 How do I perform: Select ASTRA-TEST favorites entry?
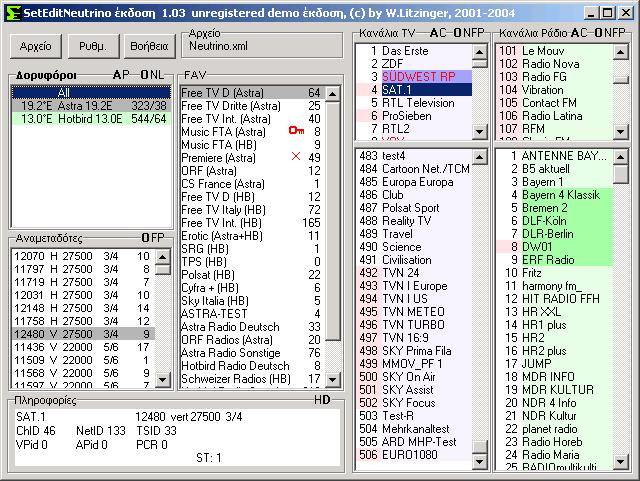tap(252, 314)
